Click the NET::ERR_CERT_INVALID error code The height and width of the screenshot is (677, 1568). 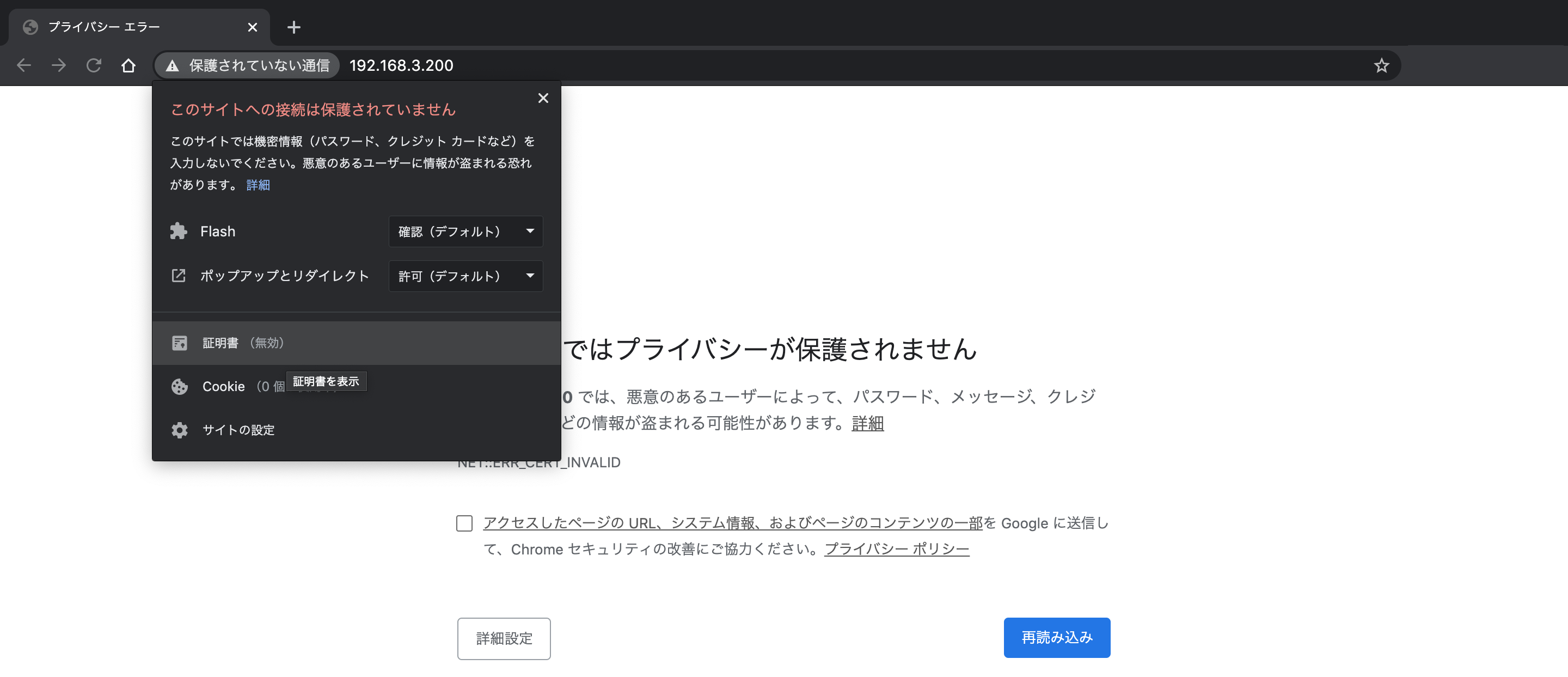(540, 463)
